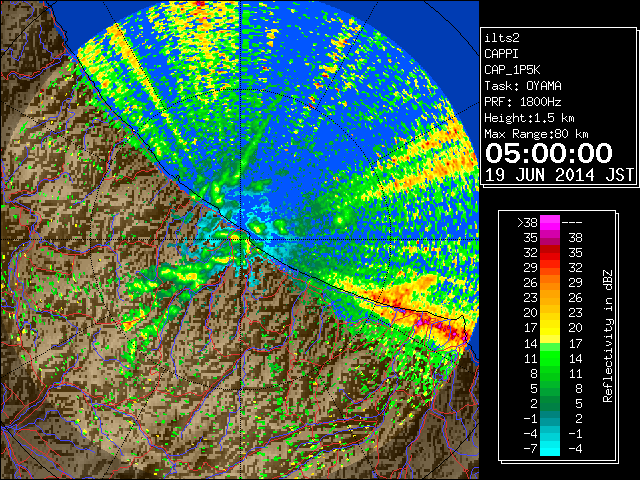
Task: Pick the magenta swatch beside '>38'
Action: [550, 223]
